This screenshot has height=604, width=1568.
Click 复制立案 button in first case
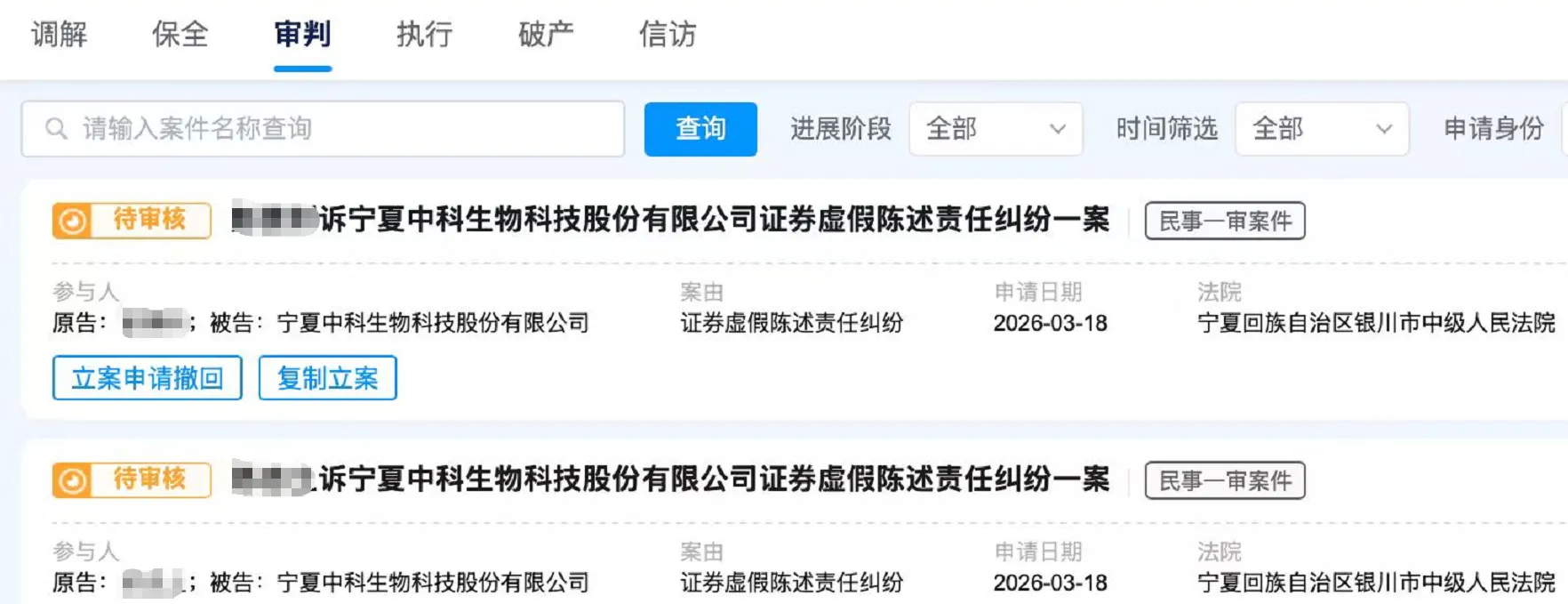[x=328, y=378]
